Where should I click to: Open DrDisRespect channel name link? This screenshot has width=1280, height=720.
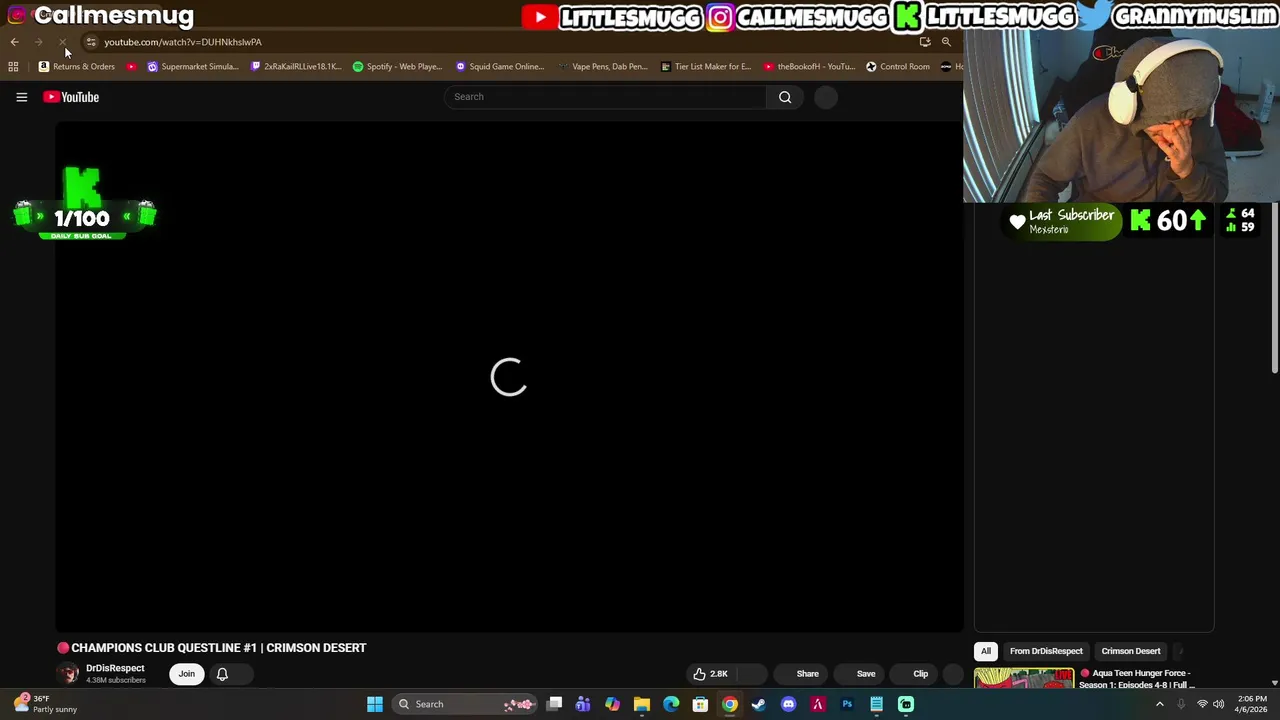[x=115, y=668]
